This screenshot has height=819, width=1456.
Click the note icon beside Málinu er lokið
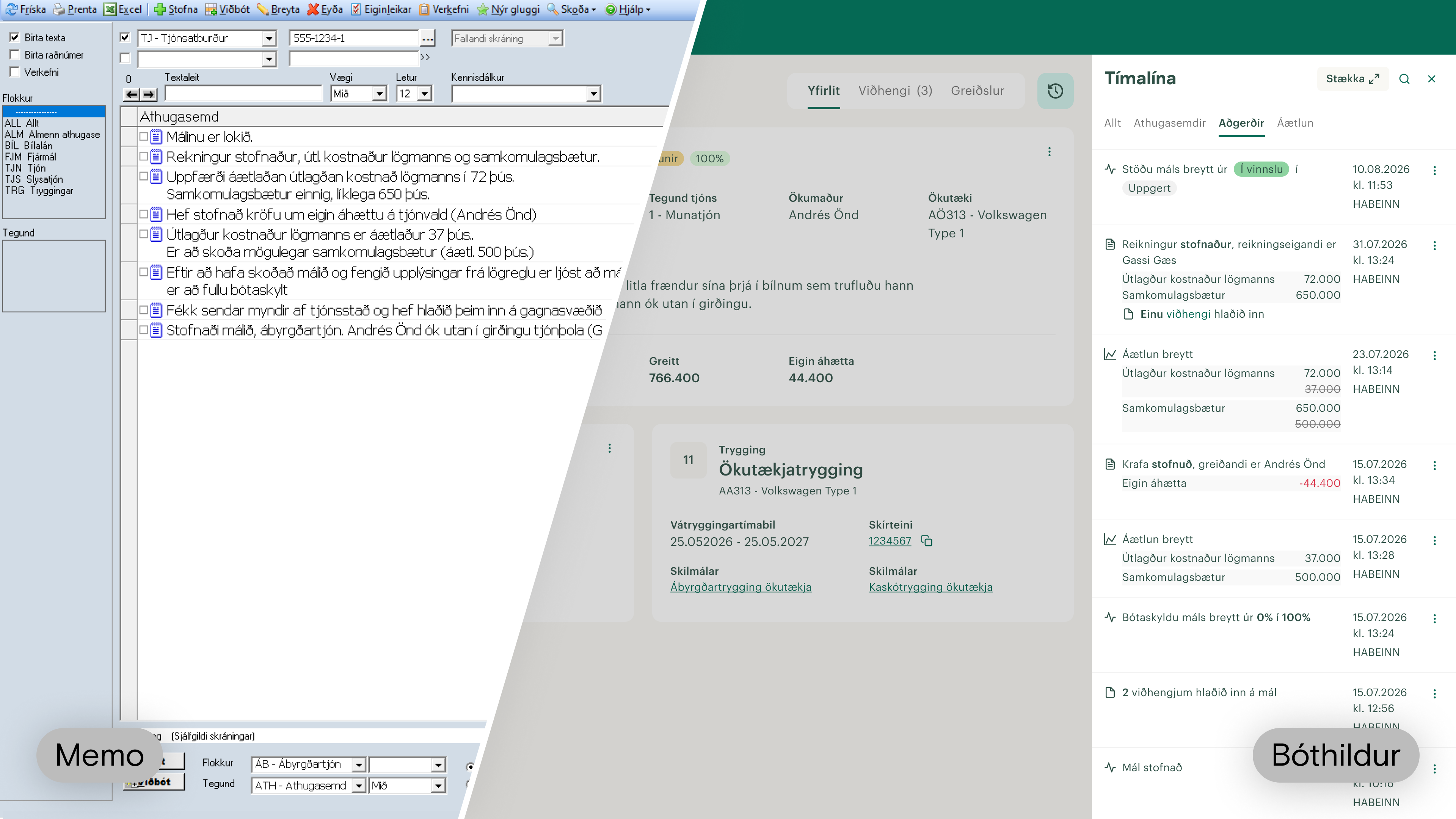(x=157, y=137)
